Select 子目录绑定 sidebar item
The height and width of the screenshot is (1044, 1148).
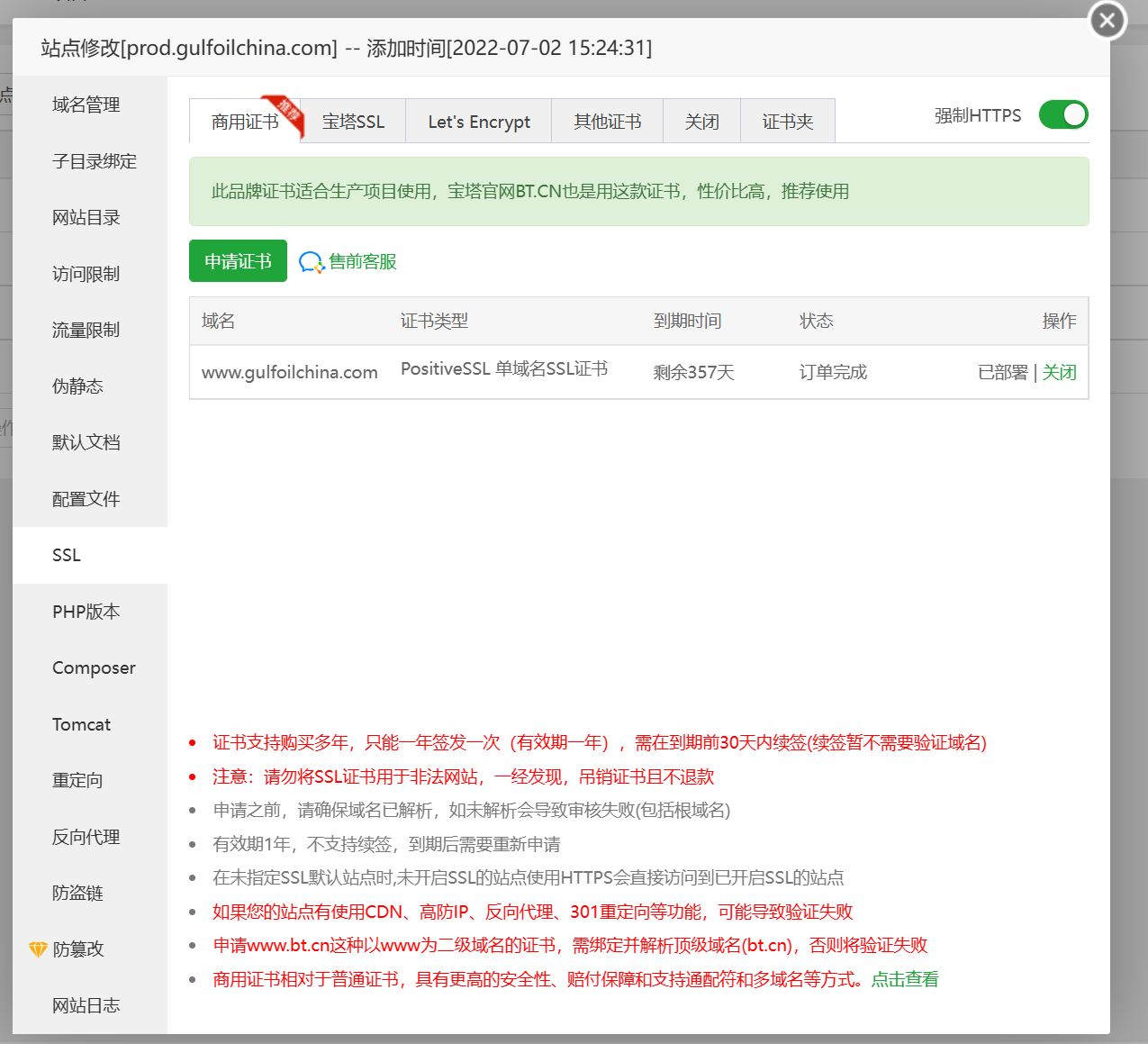pyautogui.click(x=90, y=161)
